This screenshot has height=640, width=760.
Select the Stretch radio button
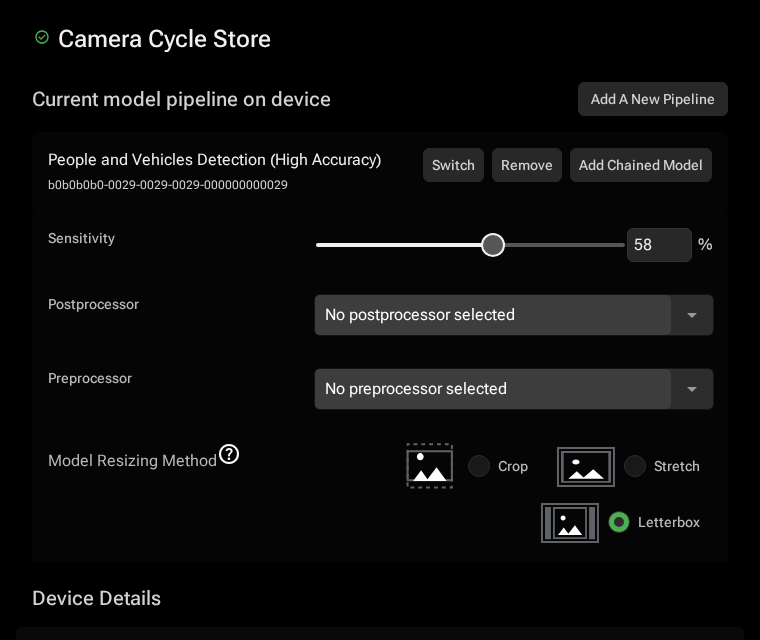pos(634,466)
